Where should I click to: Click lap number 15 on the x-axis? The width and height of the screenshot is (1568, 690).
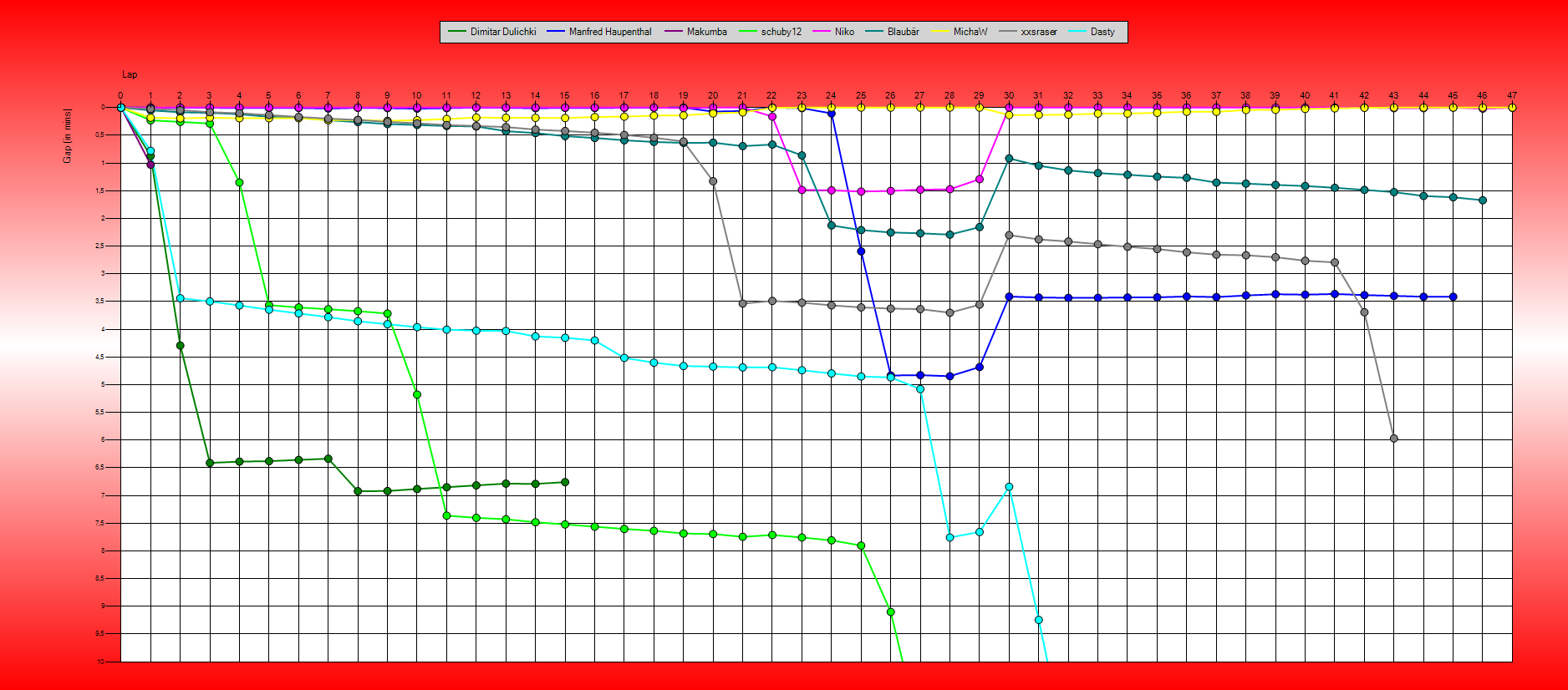(565, 95)
